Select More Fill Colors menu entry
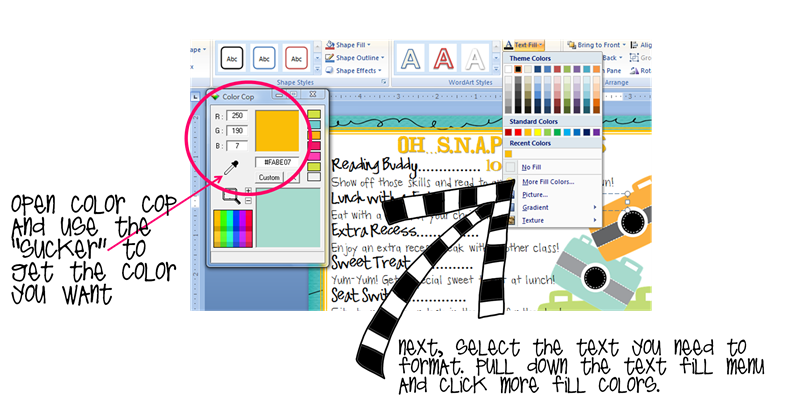Viewport: 787px width, 401px height. click(552, 182)
